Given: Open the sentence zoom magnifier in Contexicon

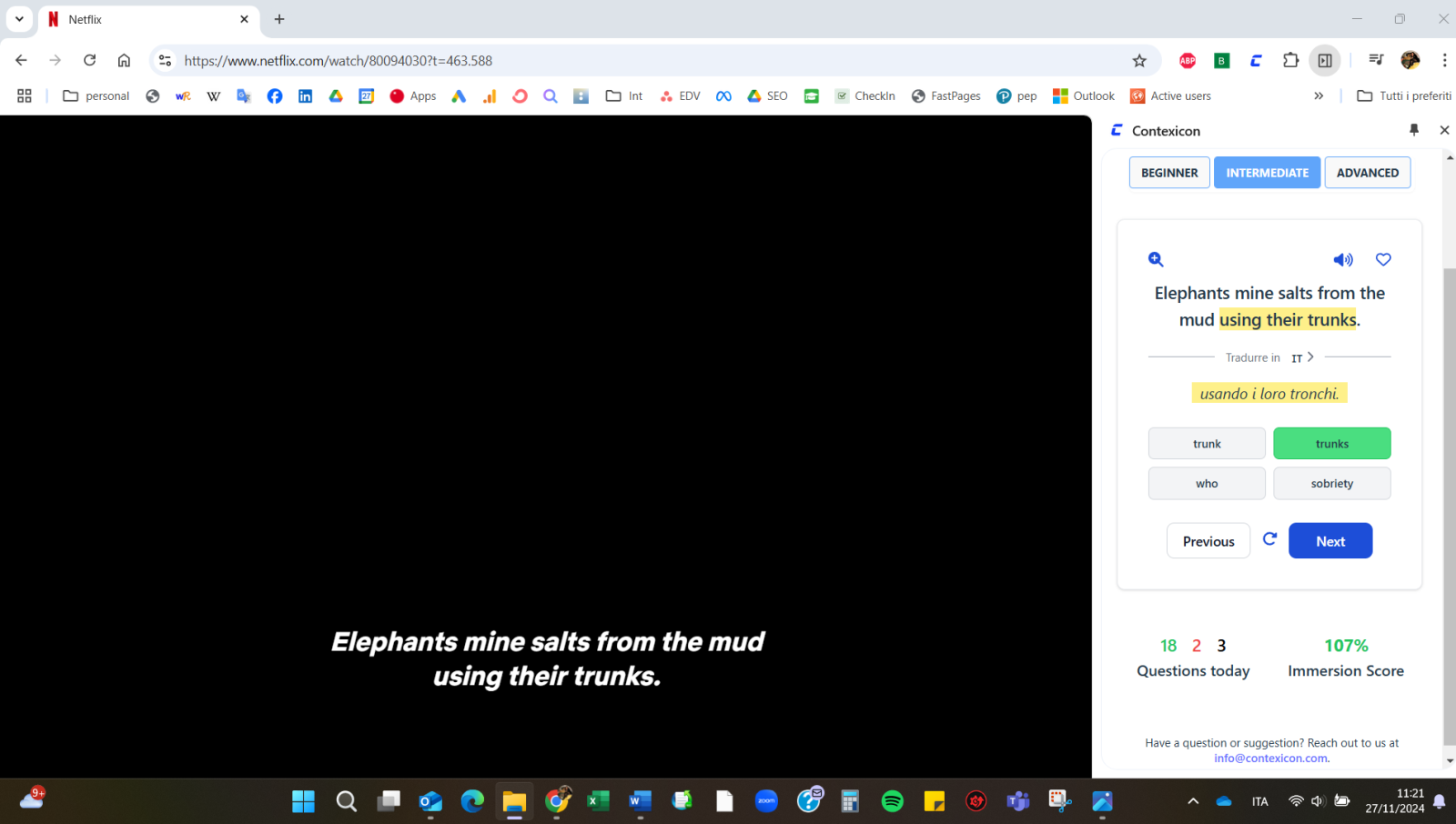Looking at the screenshot, I should 1155,259.
